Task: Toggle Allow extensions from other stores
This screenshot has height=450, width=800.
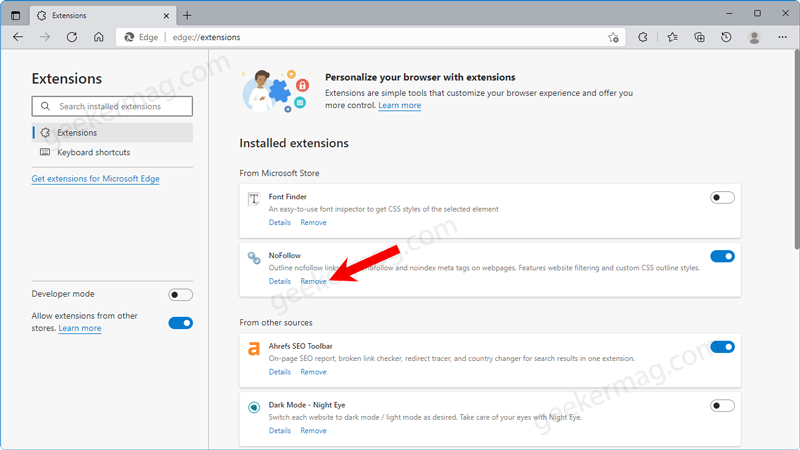Action: (x=181, y=323)
